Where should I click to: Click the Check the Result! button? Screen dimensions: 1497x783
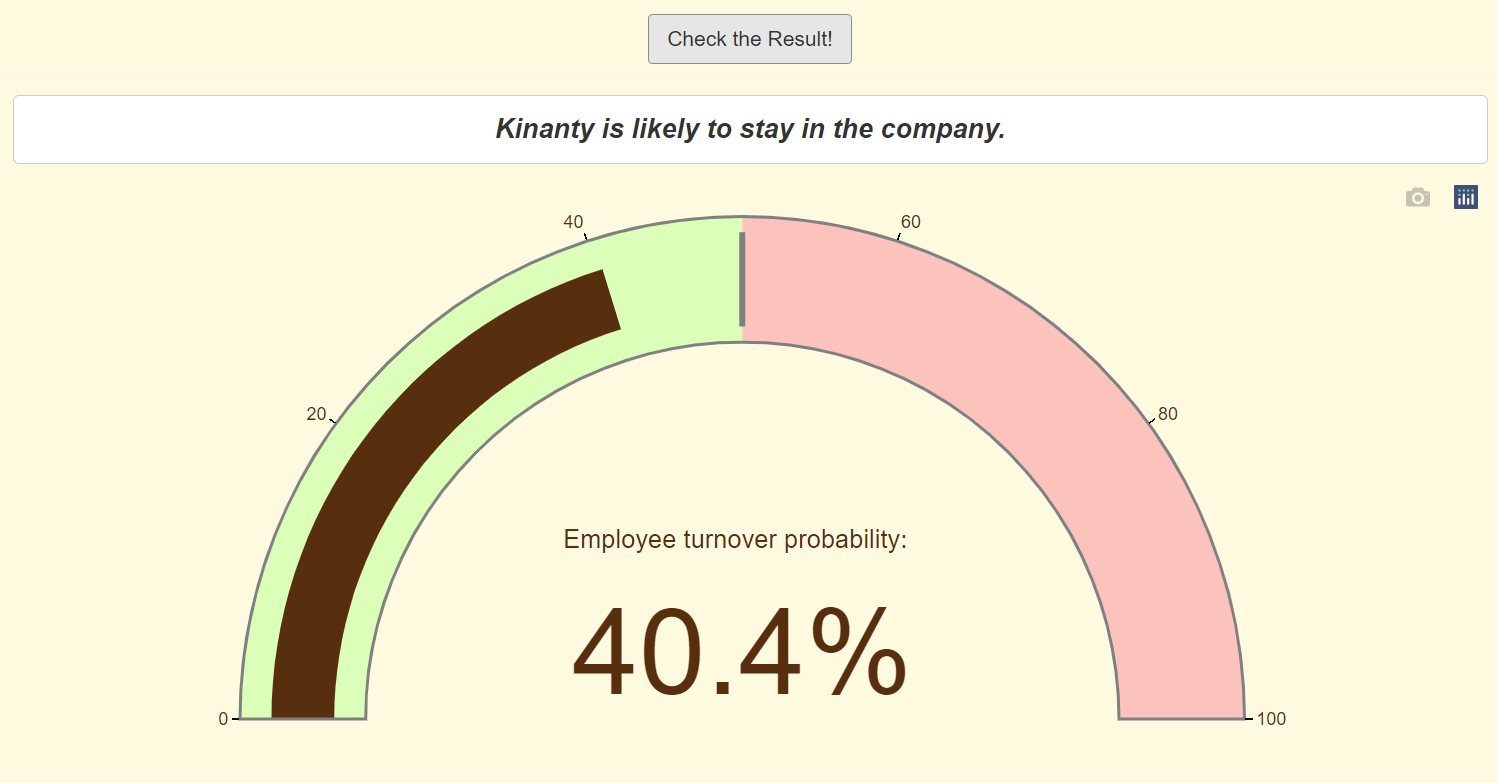click(749, 39)
